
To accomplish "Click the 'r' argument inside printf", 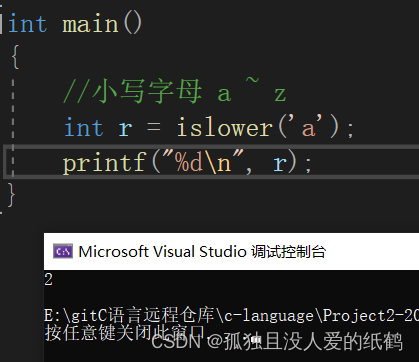I will (x=280, y=163).
